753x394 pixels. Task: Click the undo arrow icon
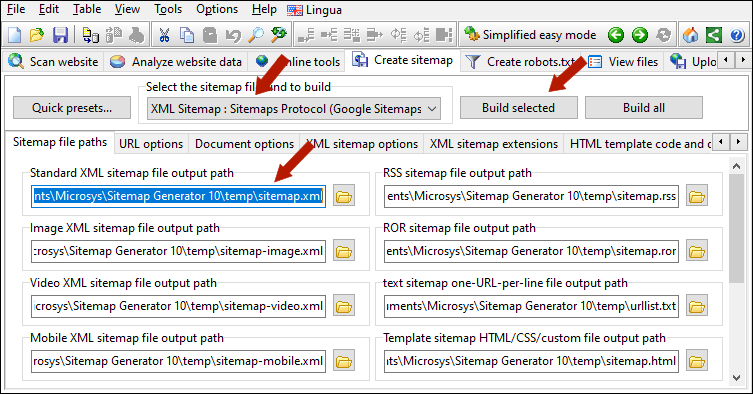tap(233, 35)
